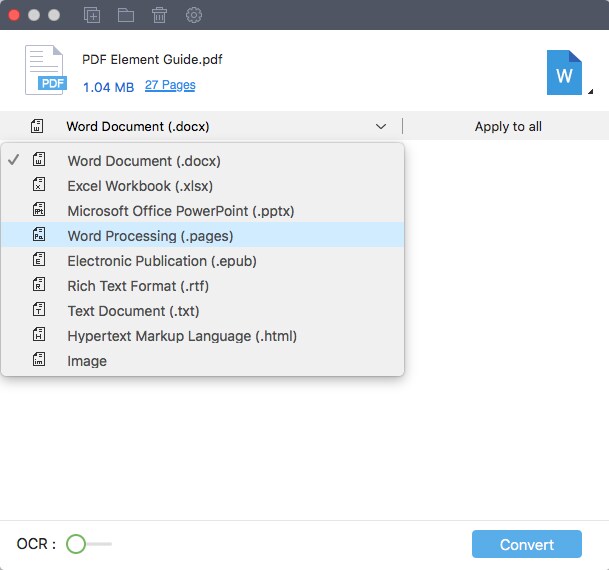This screenshot has height=570, width=609.
Task: Click the Word output format icon
Action: pos(564,73)
